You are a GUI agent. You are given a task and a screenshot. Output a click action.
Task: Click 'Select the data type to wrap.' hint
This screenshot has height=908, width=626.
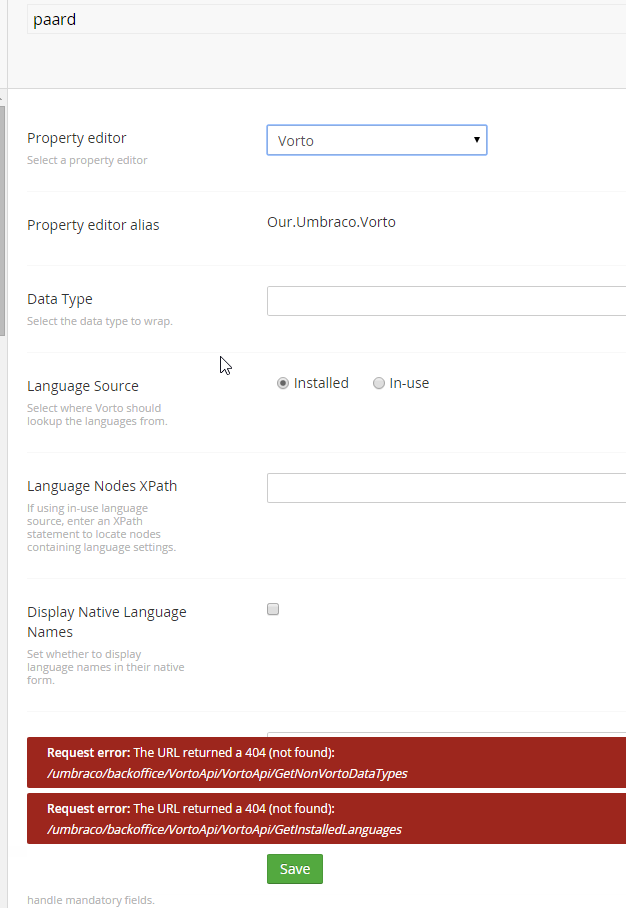click(x=100, y=321)
